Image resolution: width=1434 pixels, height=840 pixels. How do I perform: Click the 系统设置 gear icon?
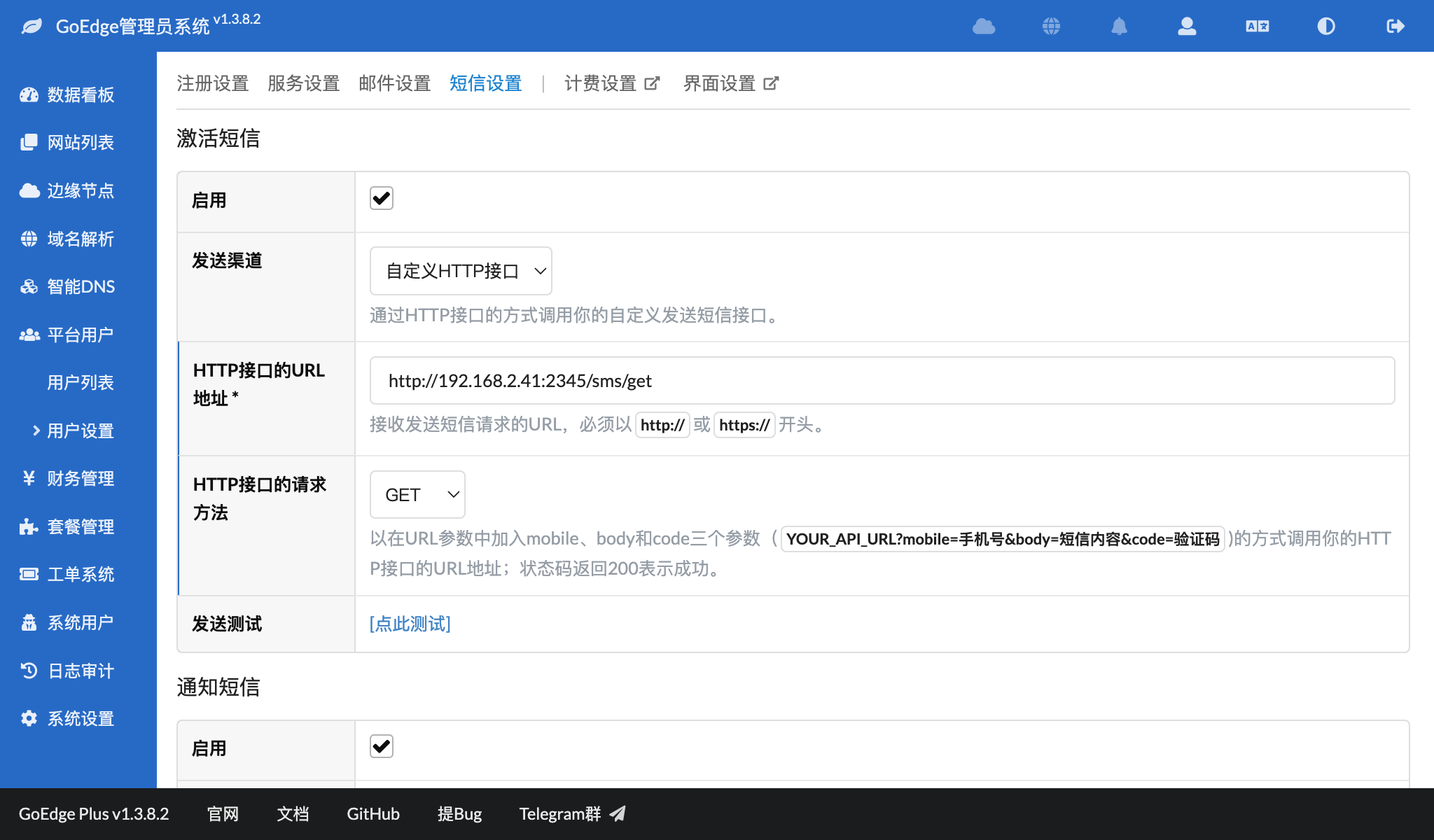[x=29, y=718]
